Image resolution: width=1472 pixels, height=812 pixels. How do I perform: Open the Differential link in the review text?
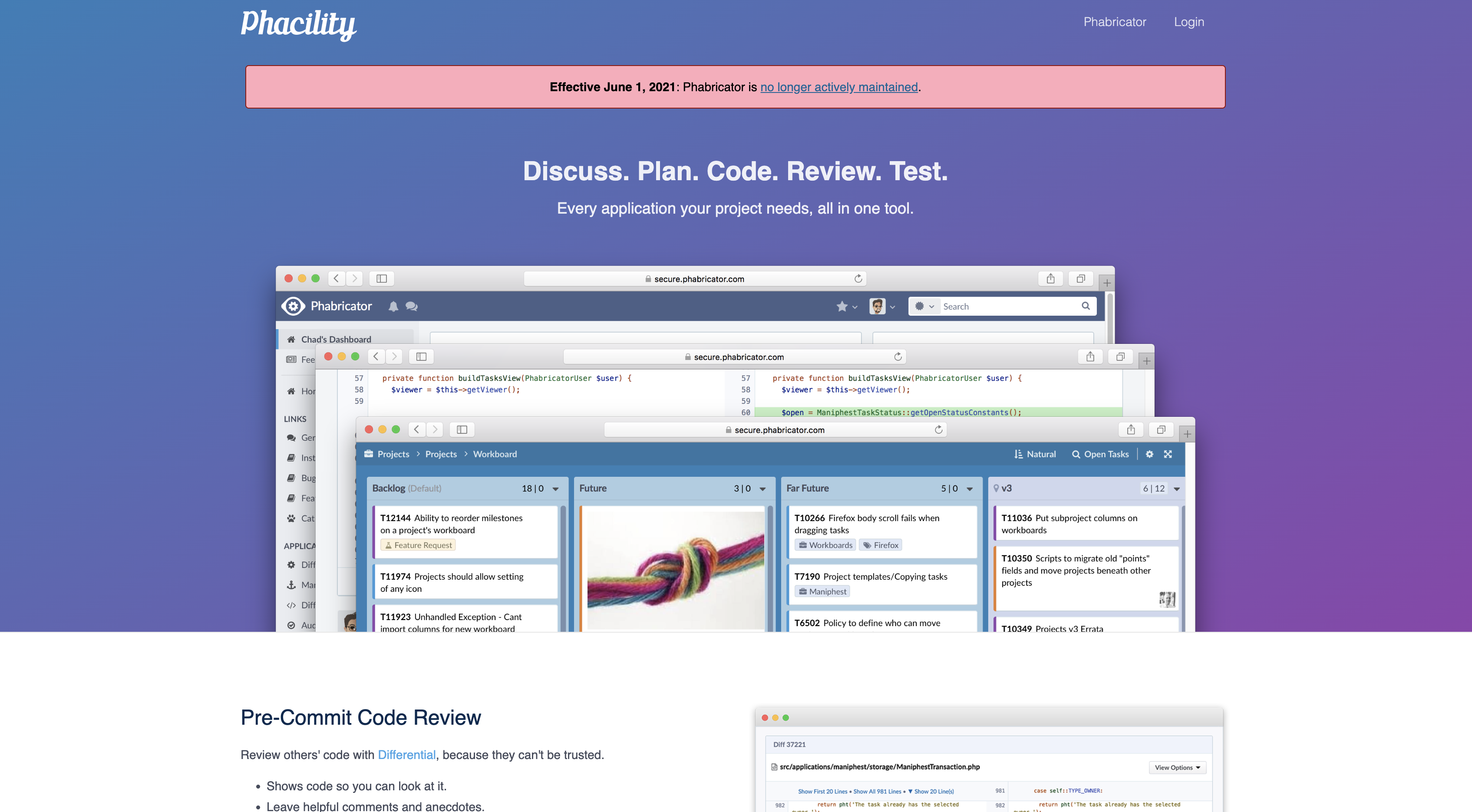pyautogui.click(x=406, y=754)
